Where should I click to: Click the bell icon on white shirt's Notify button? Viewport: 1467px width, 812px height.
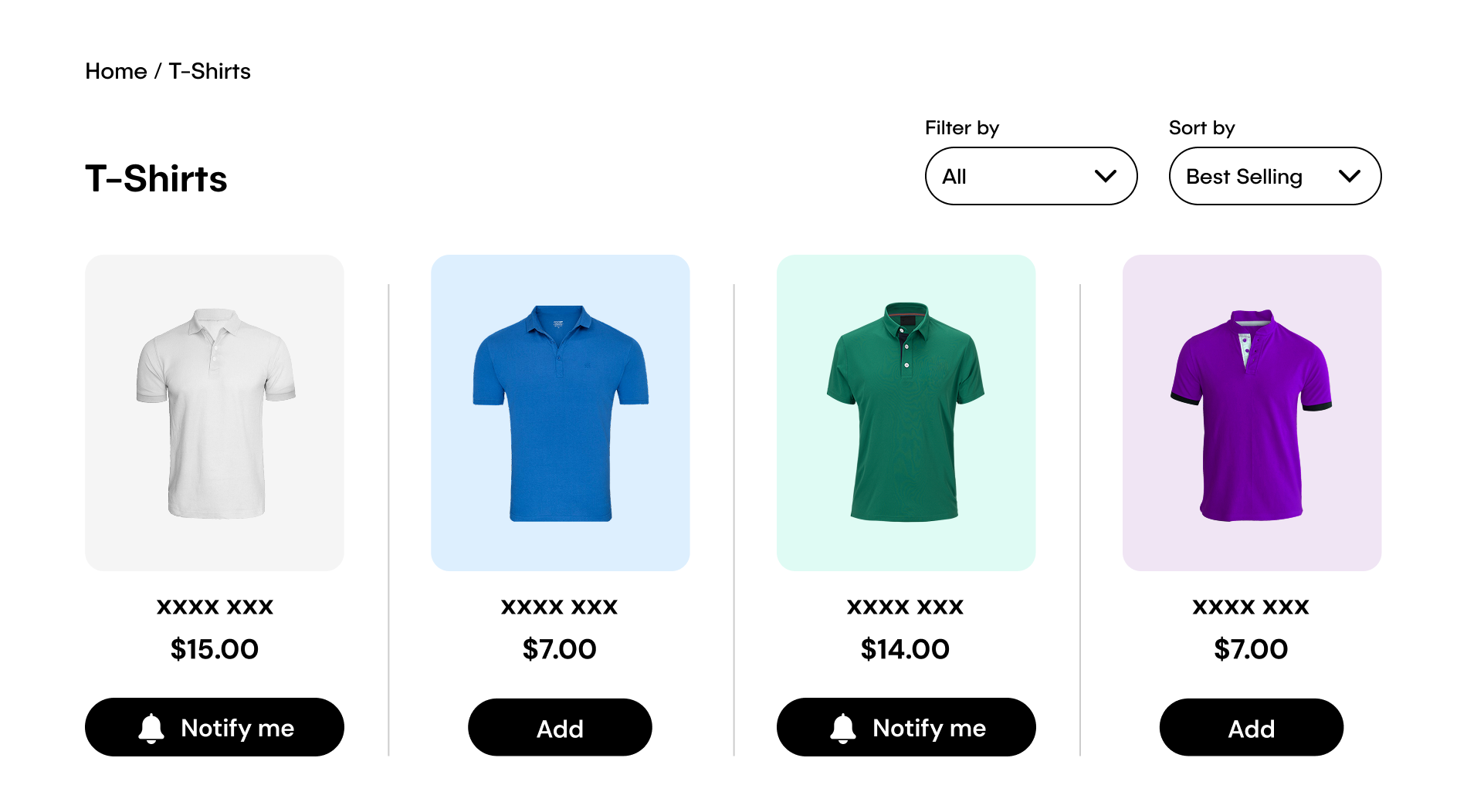point(151,728)
